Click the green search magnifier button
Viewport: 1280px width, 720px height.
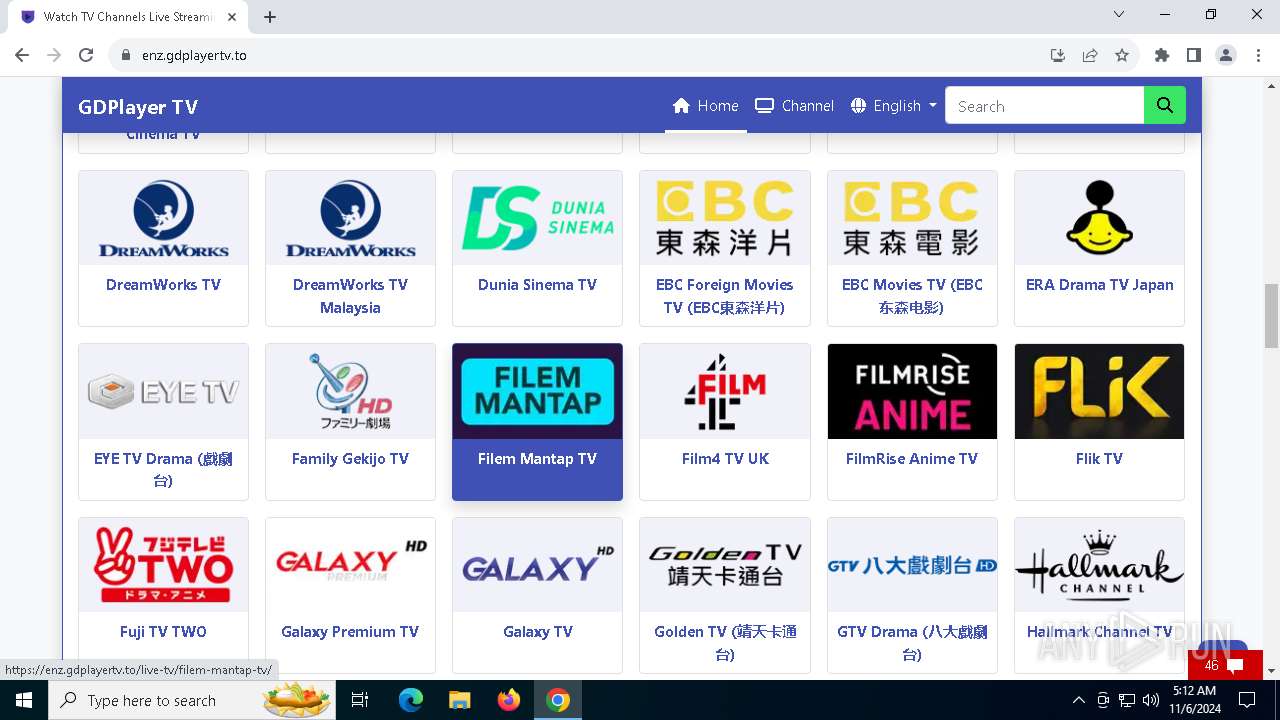pyautogui.click(x=1164, y=105)
